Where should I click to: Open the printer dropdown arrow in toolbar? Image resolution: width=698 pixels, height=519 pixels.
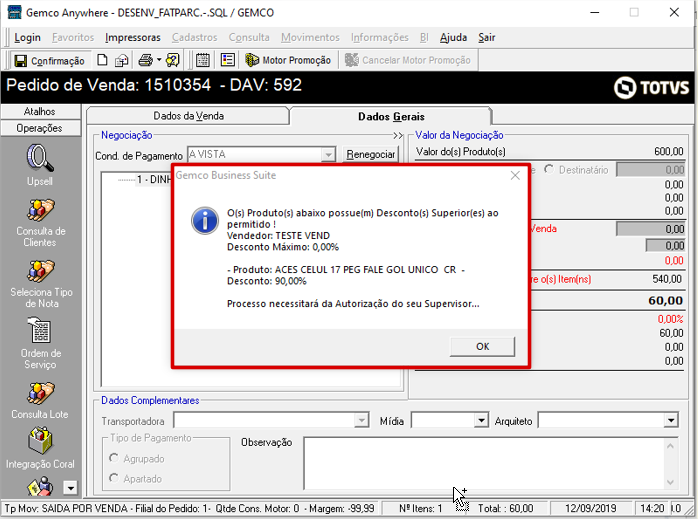click(159, 60)
